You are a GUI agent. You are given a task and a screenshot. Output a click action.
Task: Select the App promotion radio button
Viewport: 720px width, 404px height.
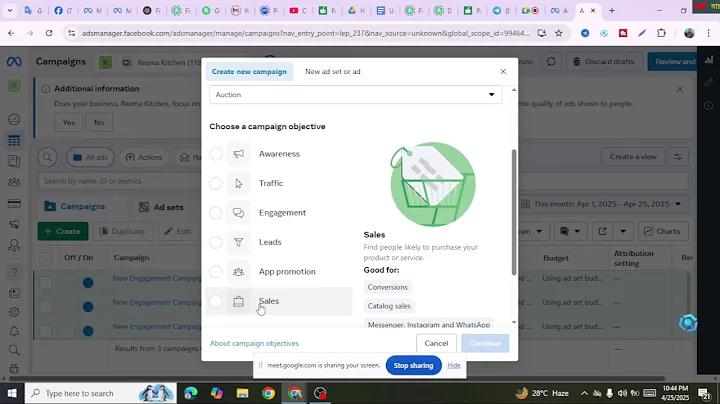point(216,272)
